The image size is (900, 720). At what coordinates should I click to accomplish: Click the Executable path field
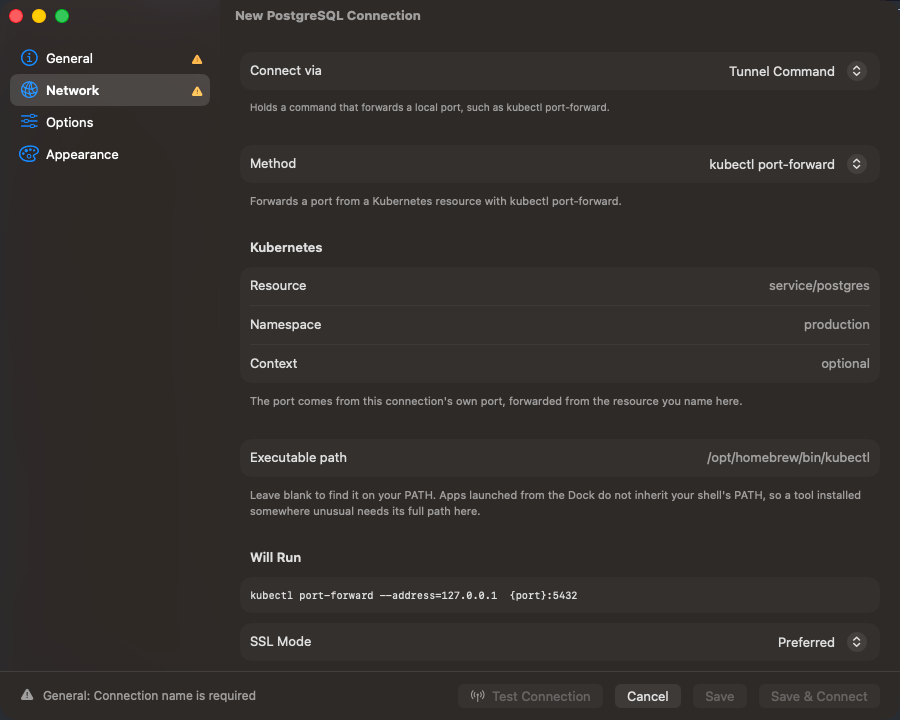560,458
